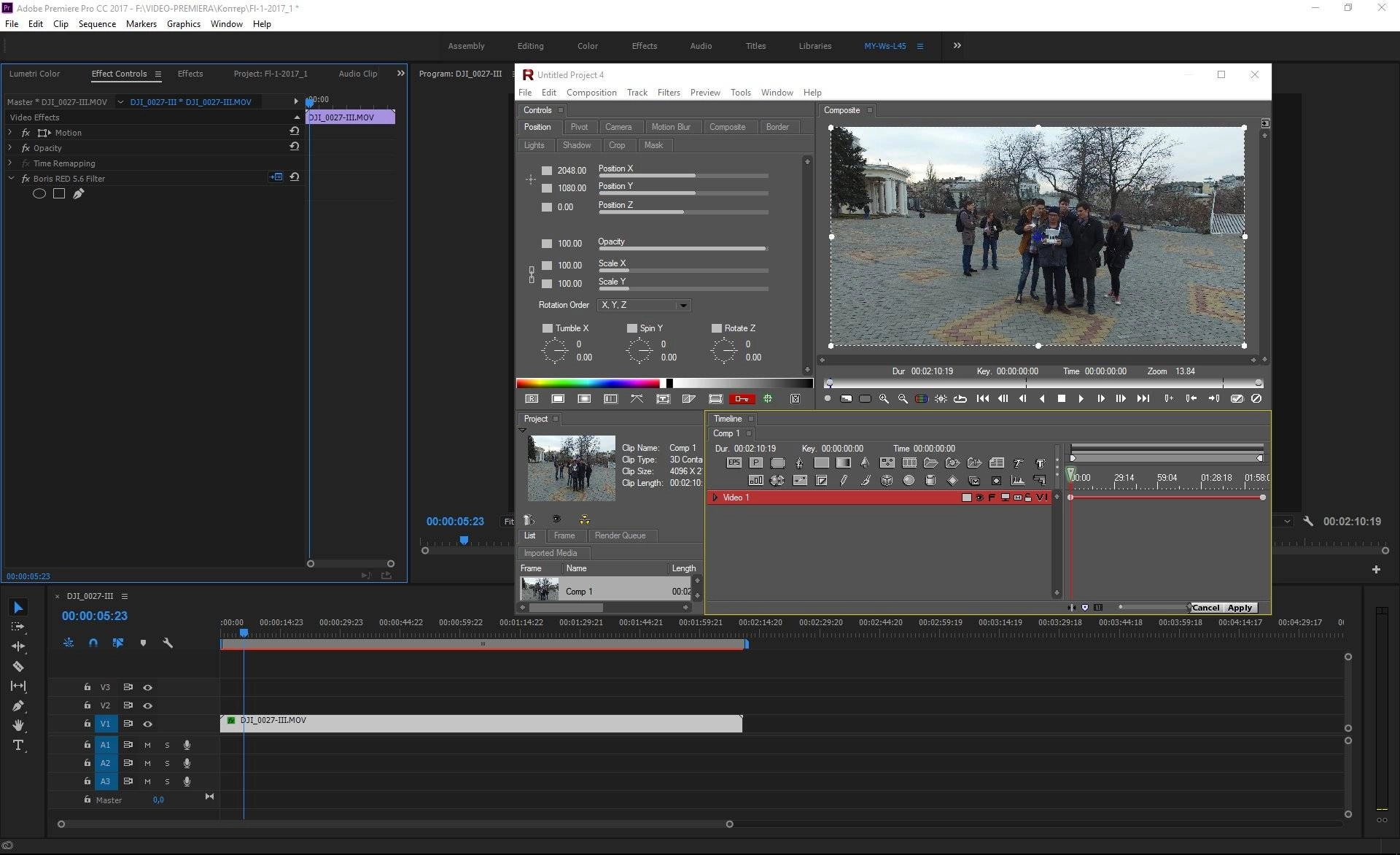Create ellipse mask for Boris RED filter

pyautogui.click(x=39, y=194)
